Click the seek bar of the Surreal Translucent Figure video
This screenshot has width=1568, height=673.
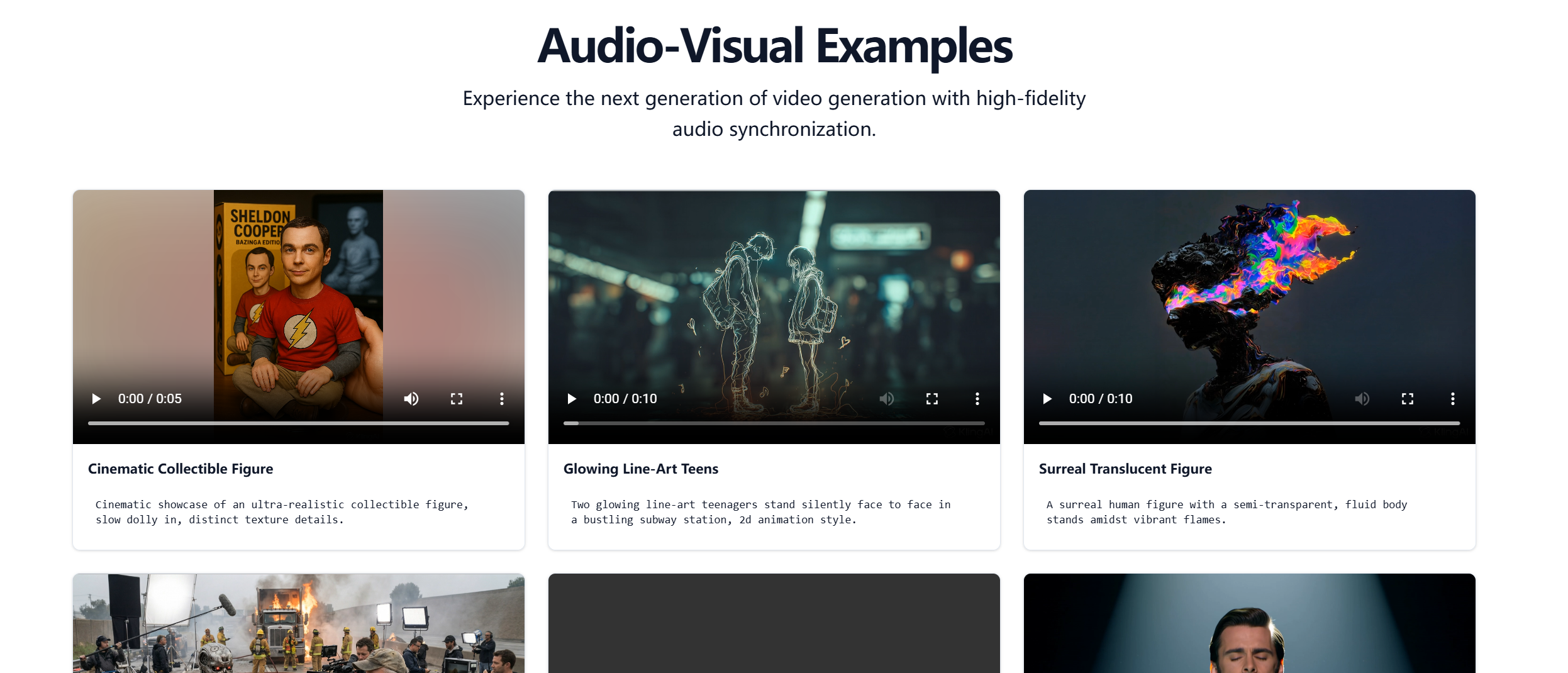pyautogui.click(x=1249, y=423)
